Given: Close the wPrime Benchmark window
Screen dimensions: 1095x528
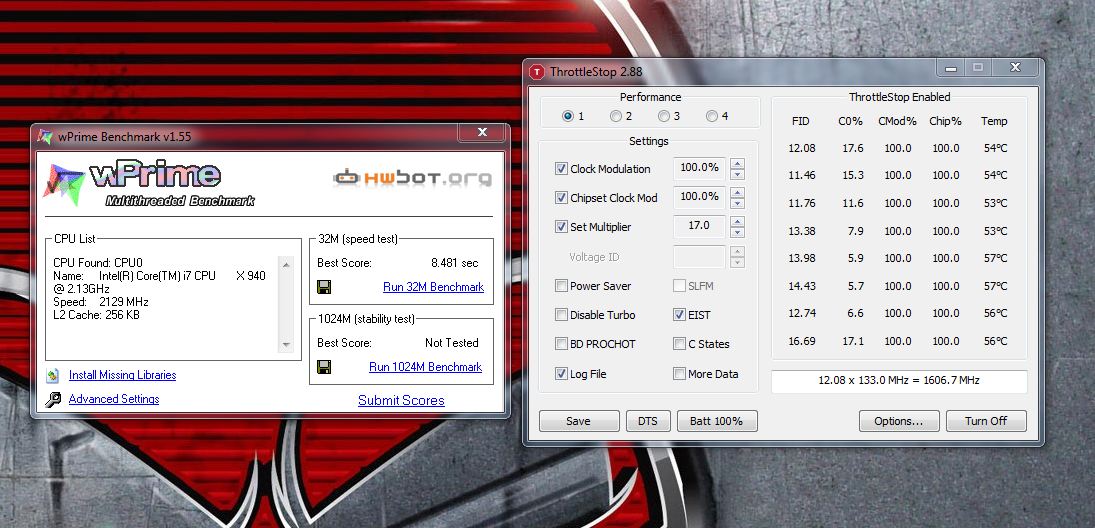Looking at the screenshot, I should click(482, 132).
